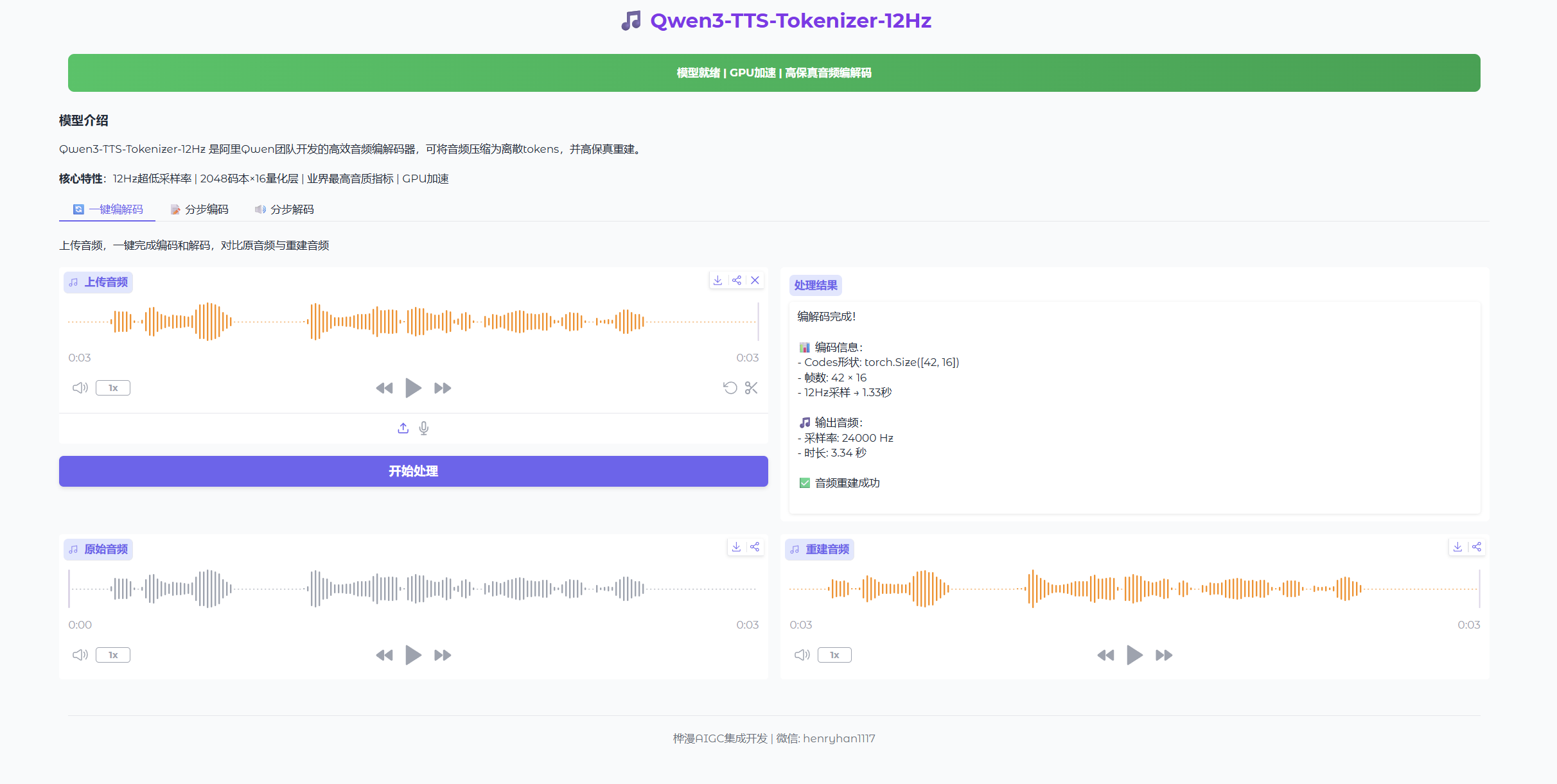Image resolution: width=1557 pixels, height=784 pixels.
Task: Share the uploaded audio clip
Action: click(737, 281)
